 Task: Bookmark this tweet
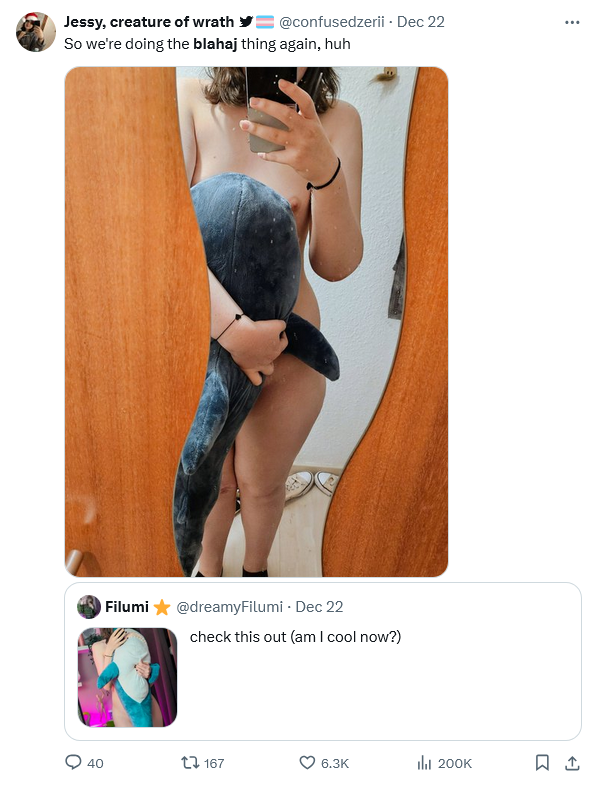542,762
